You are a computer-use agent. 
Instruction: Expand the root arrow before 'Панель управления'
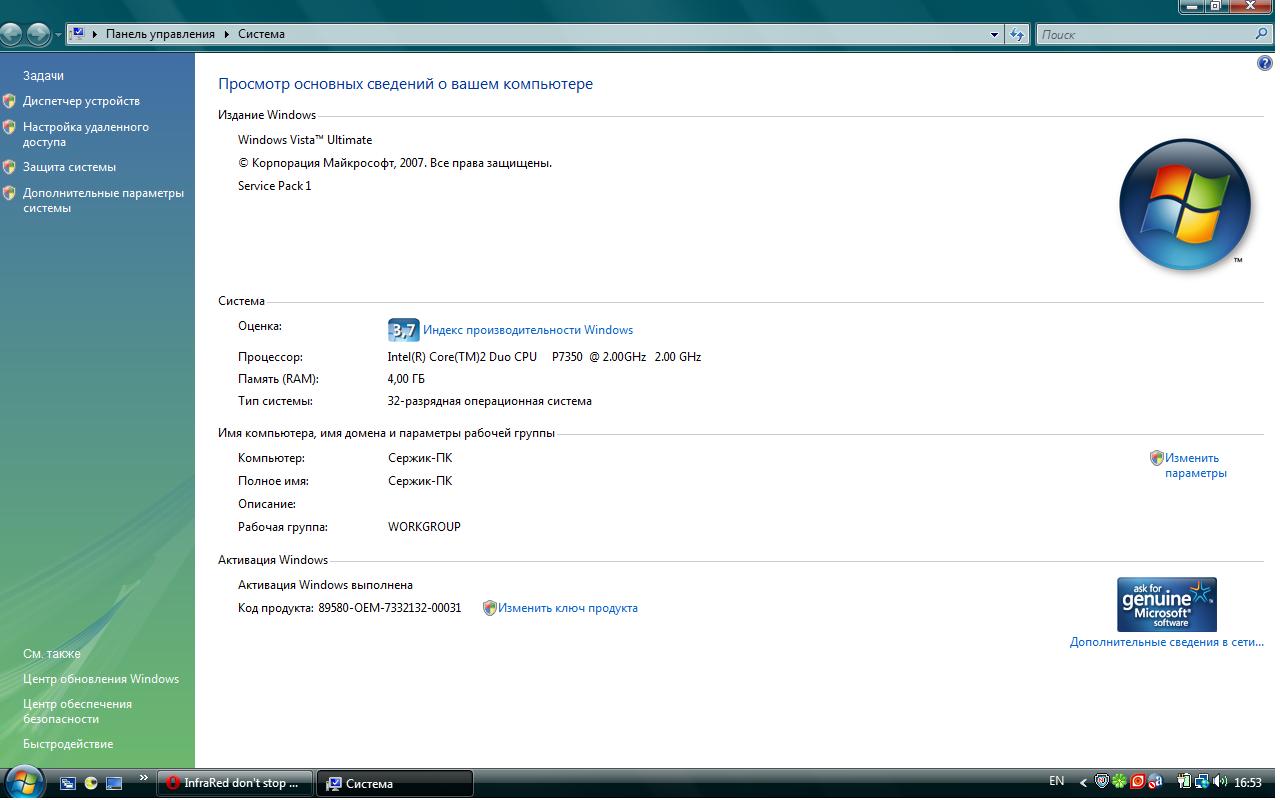pos(95,34)
